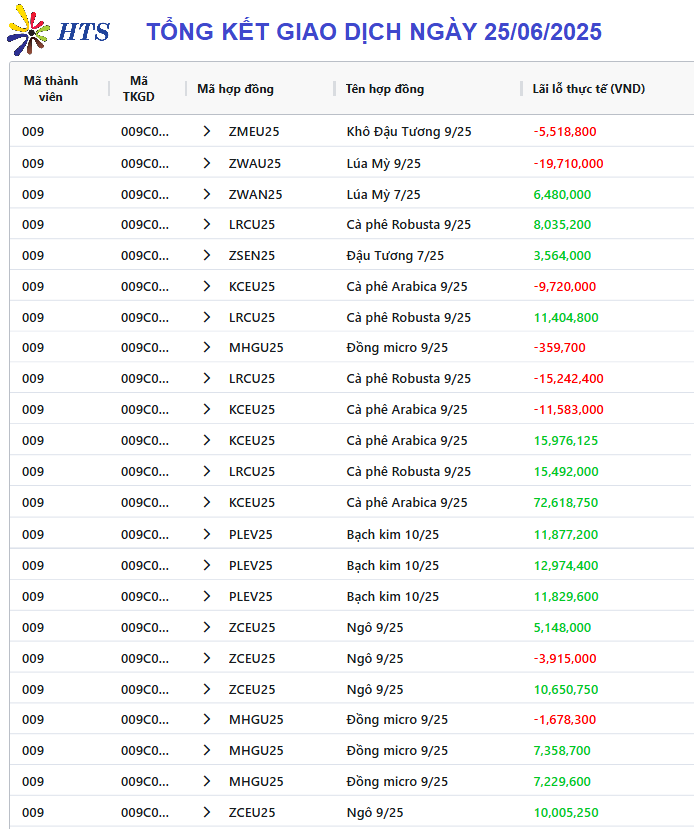
Task: Expand the PLEV25 row with 12,974,400 profit
Action: point(207,565)
